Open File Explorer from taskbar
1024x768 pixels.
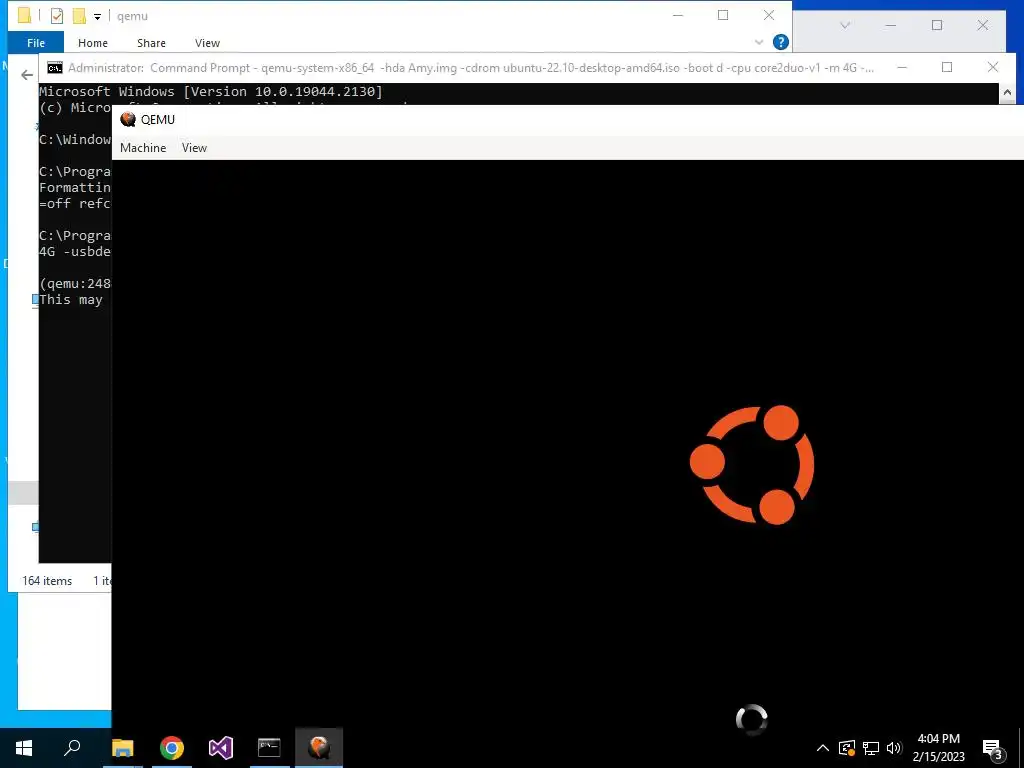[122, 748]
